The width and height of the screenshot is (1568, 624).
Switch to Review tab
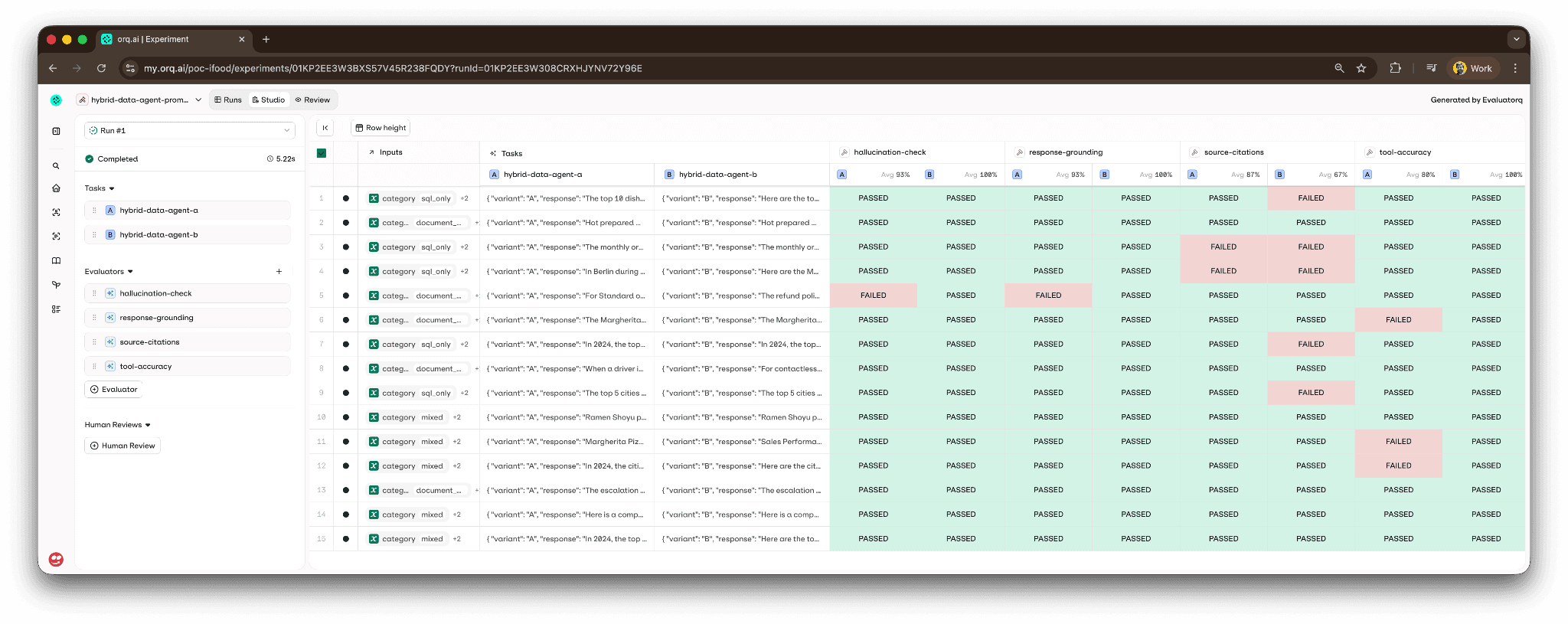click(312, 100)
